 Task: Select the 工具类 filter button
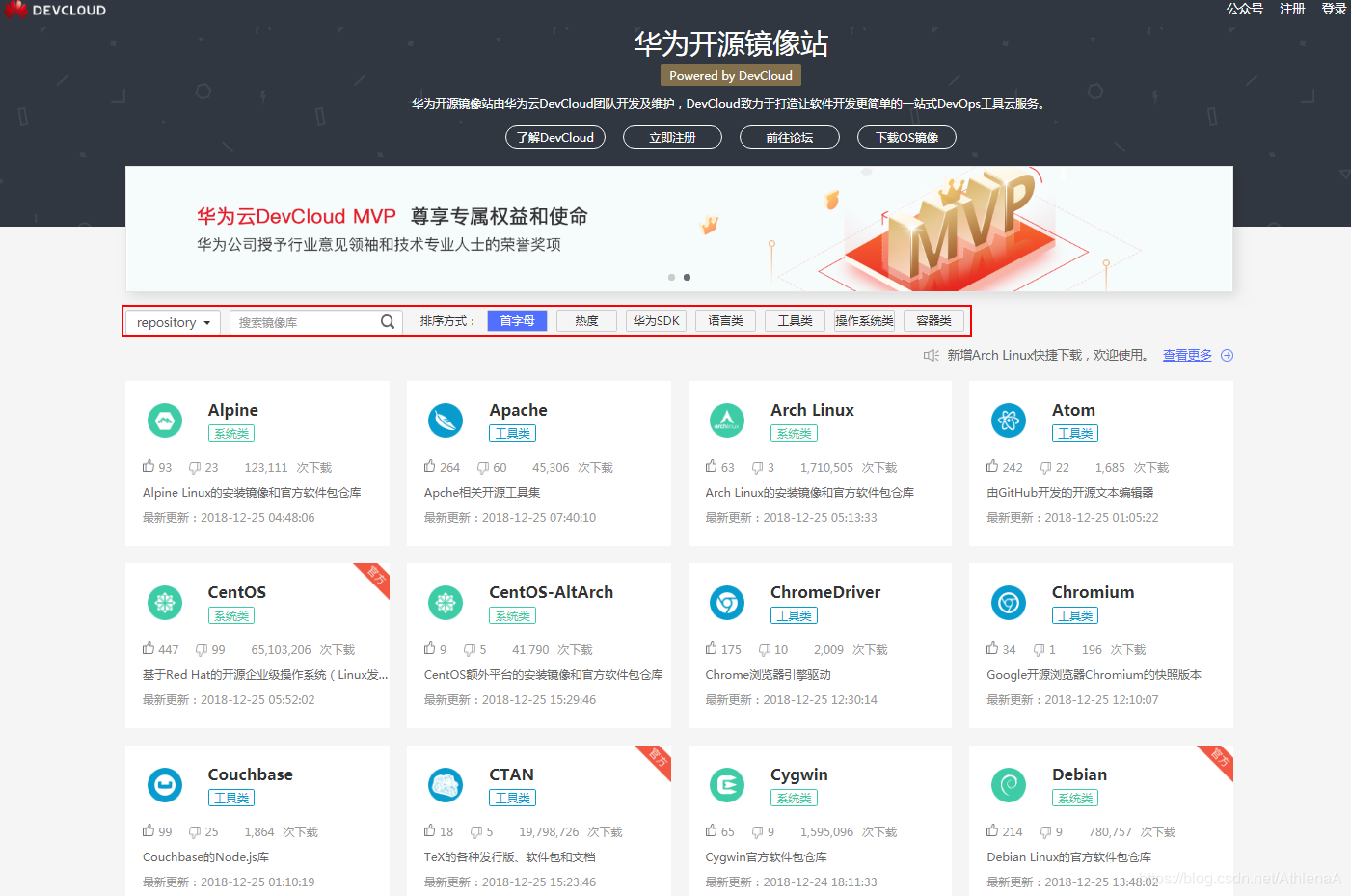(795, 320)
